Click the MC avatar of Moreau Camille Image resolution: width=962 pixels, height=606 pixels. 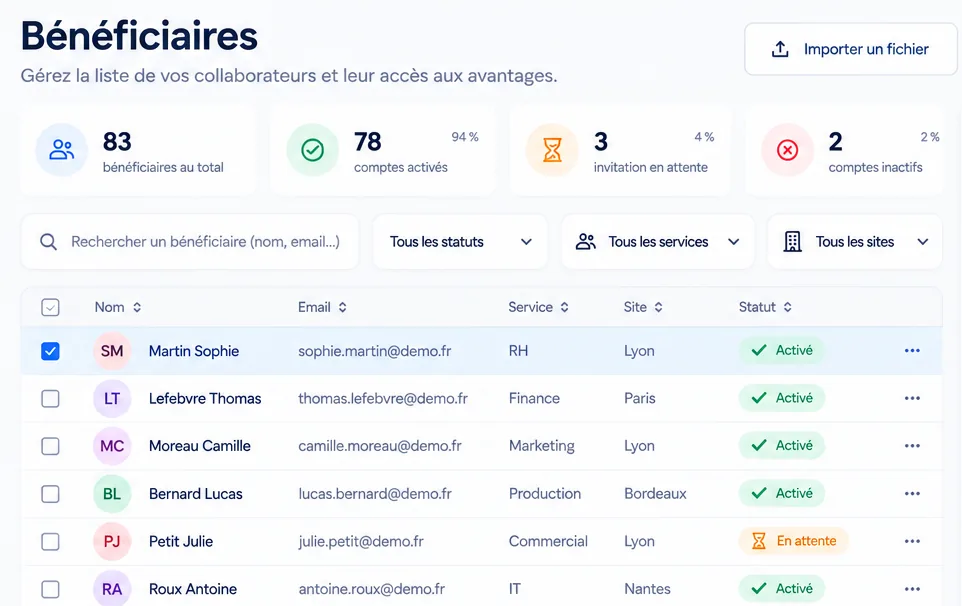coord(112,446)
